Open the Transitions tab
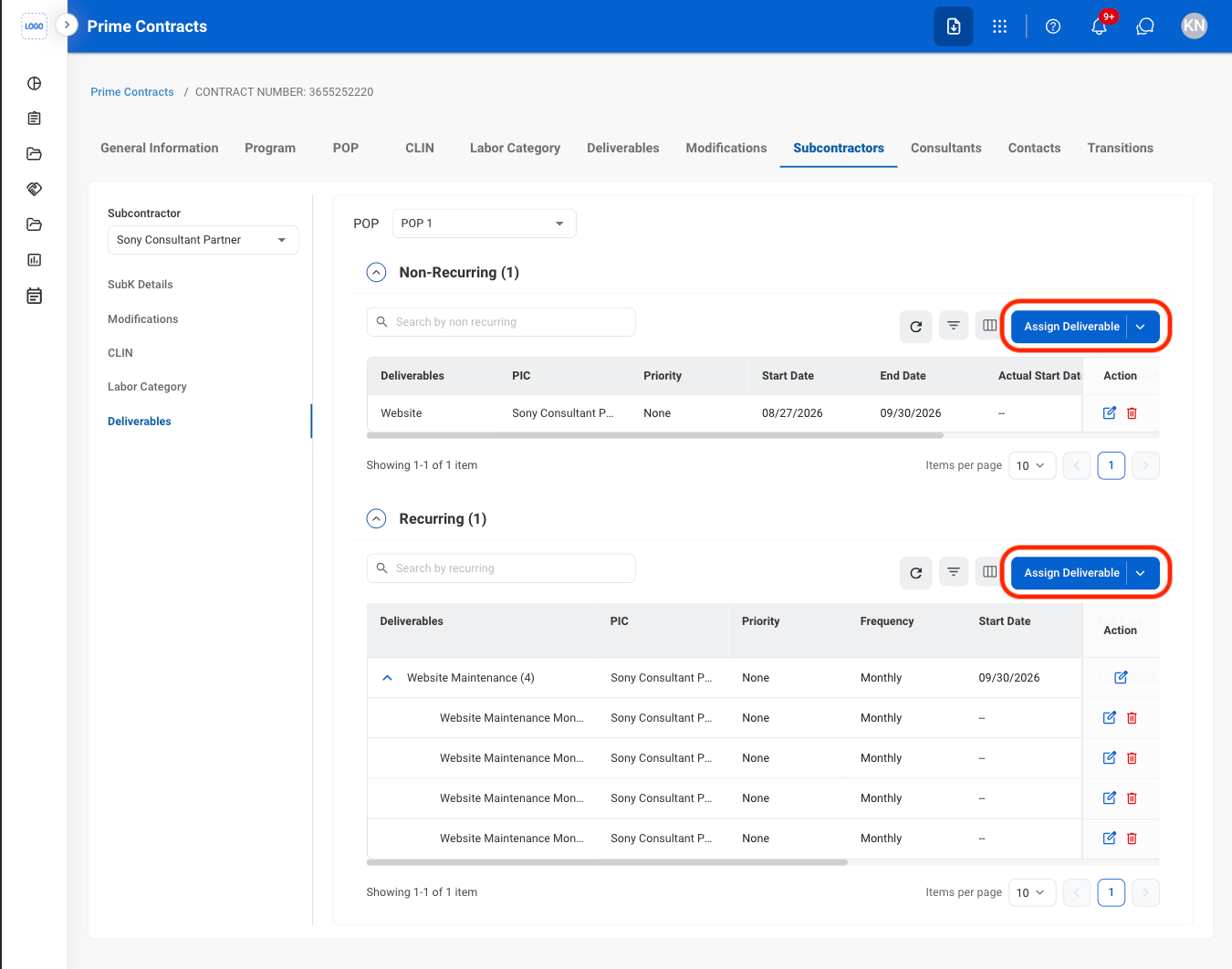This screenshot has height=969, width=1232. coord(1120,148)
